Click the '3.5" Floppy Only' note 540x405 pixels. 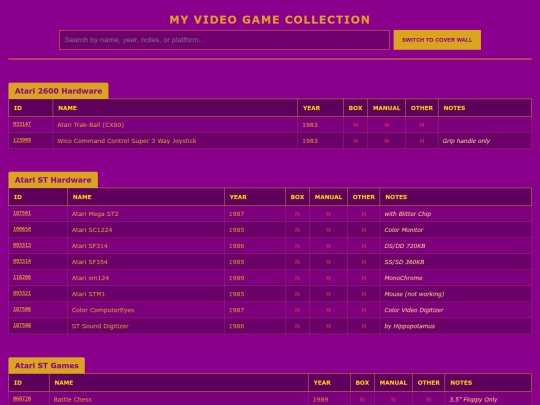[x=474, y=399]
